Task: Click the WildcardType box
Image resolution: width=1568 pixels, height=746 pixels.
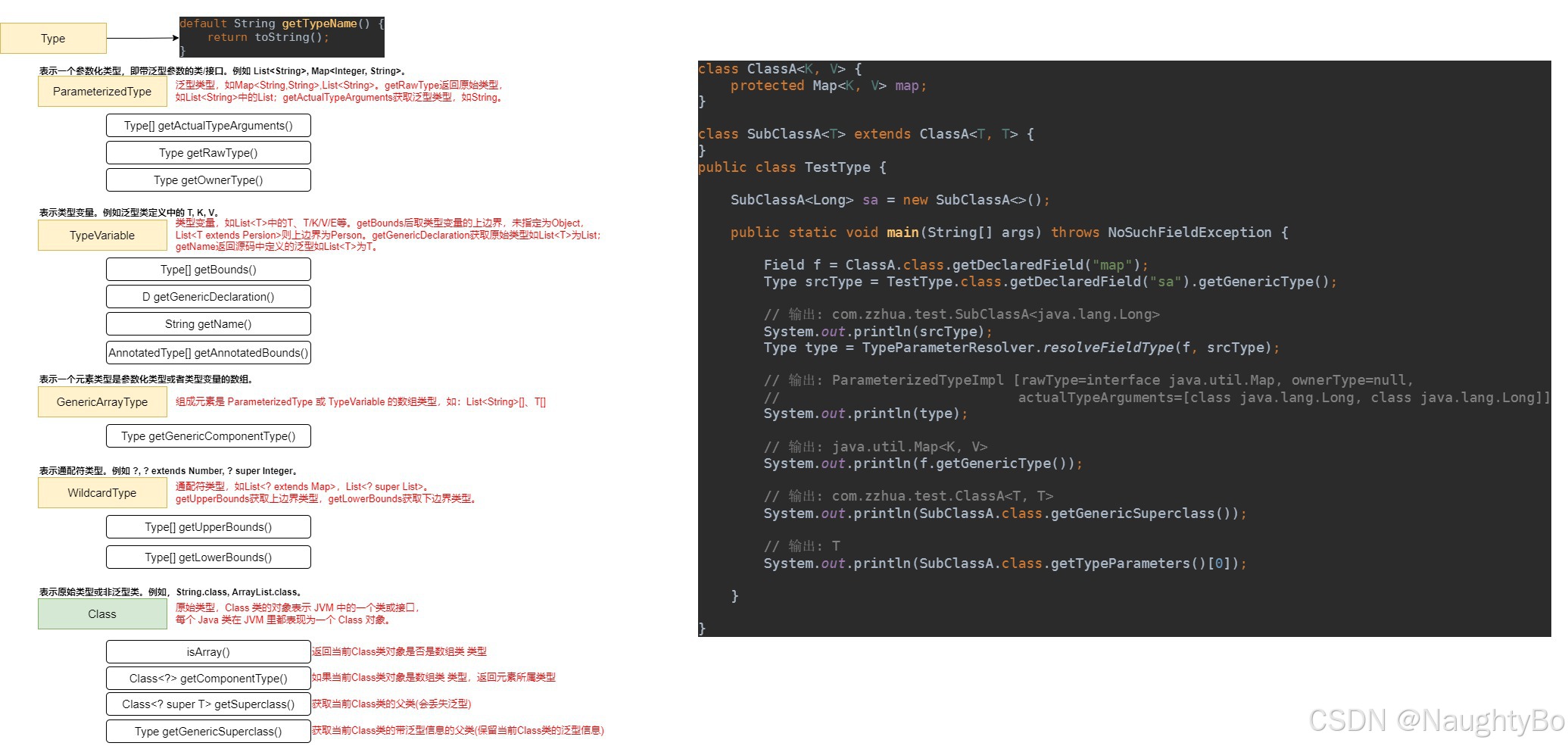Action: pos(102,492)
